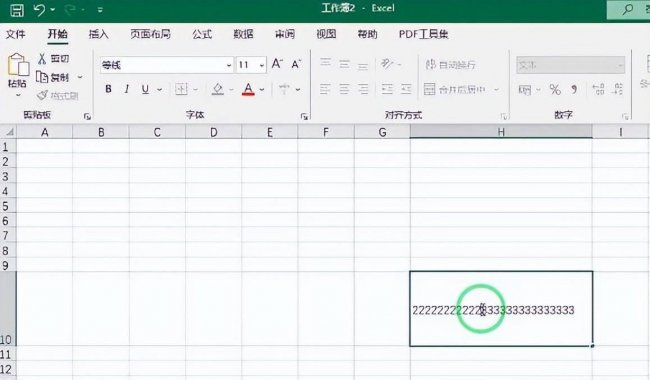Image resolution: width=650 pixels, height=380 pixels.
Task: Open the 剪贴板 dialog launcher
Action: point(87,117)
